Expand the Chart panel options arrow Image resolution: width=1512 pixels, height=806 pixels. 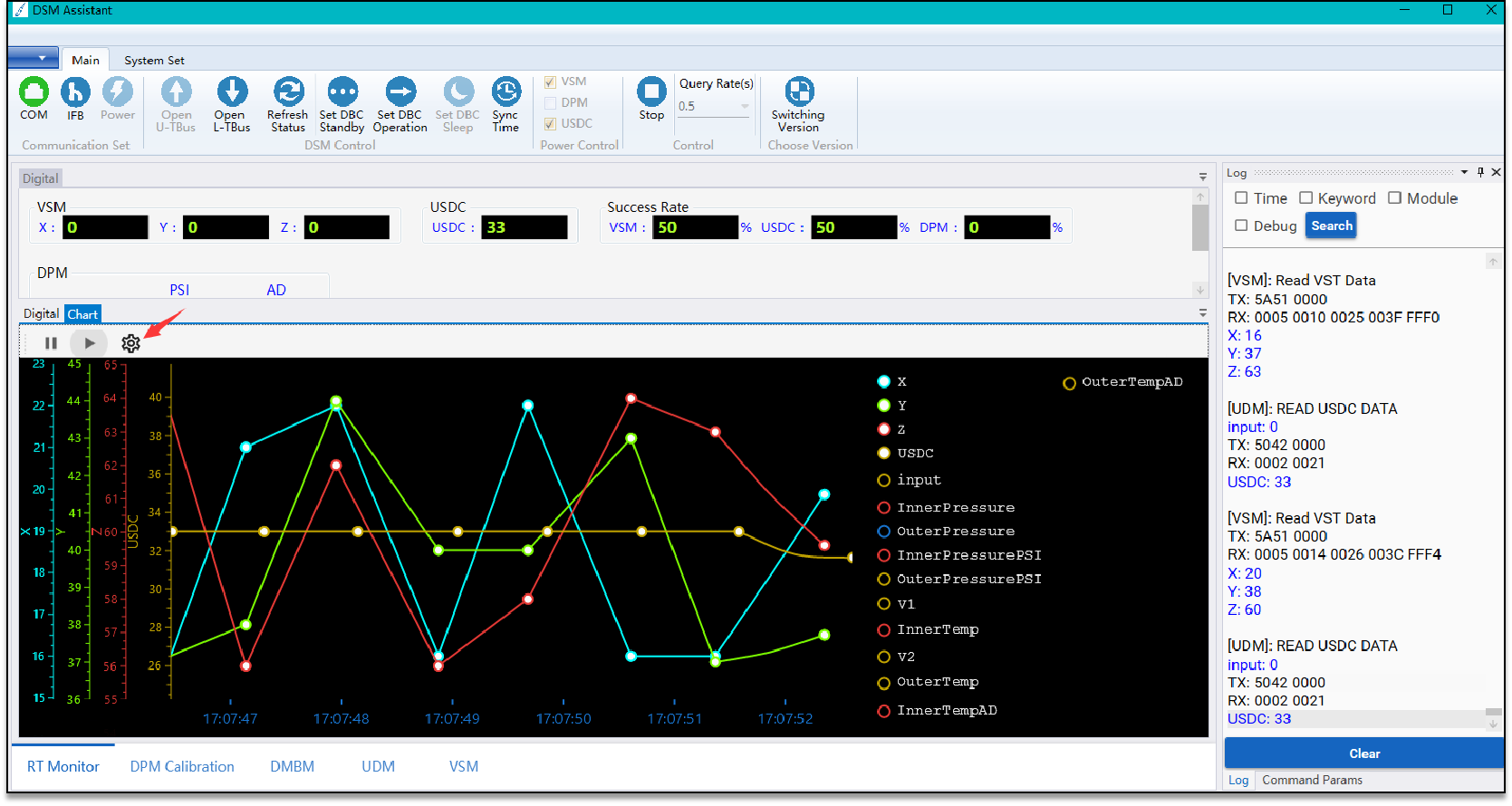pyautogui.click(x=1202, y=313)
